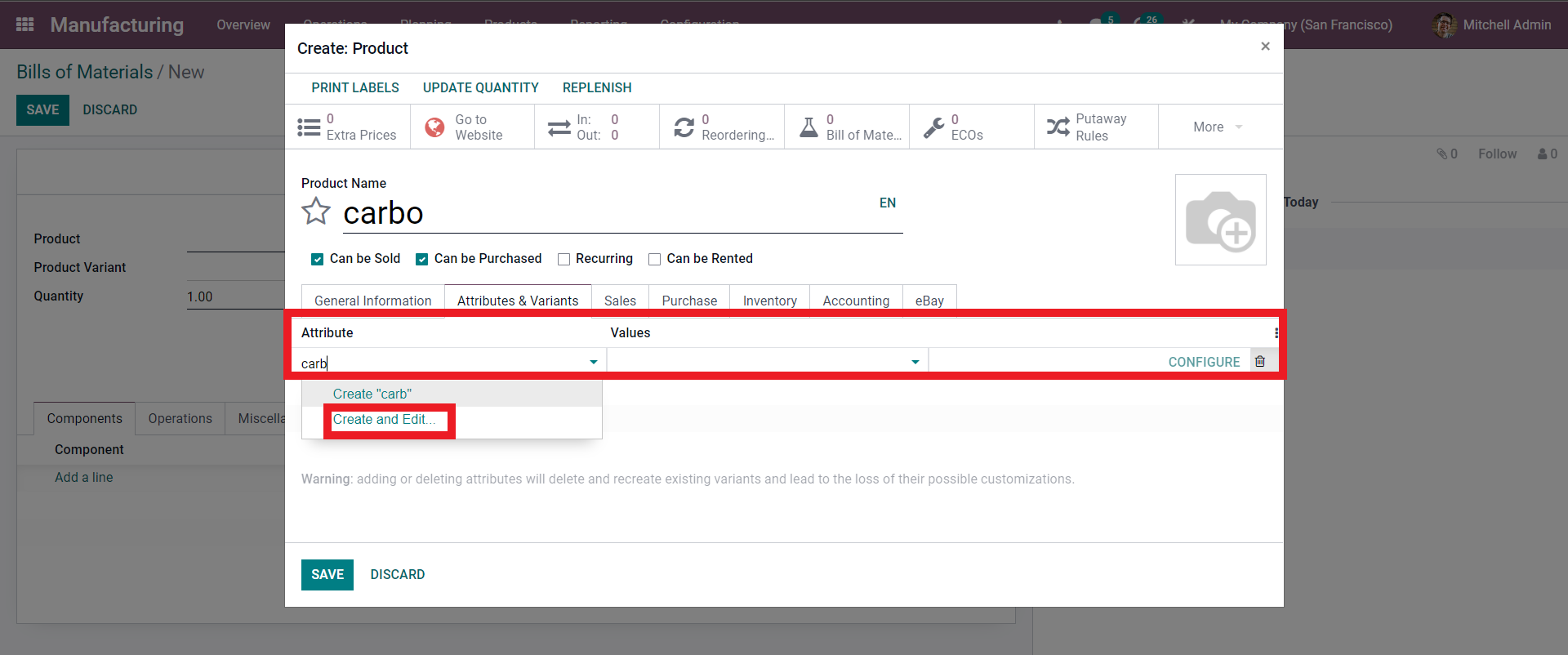Enable Can be Rented checkbox
This screenshot has height=655, width=1568.
(x=654, y=259)
